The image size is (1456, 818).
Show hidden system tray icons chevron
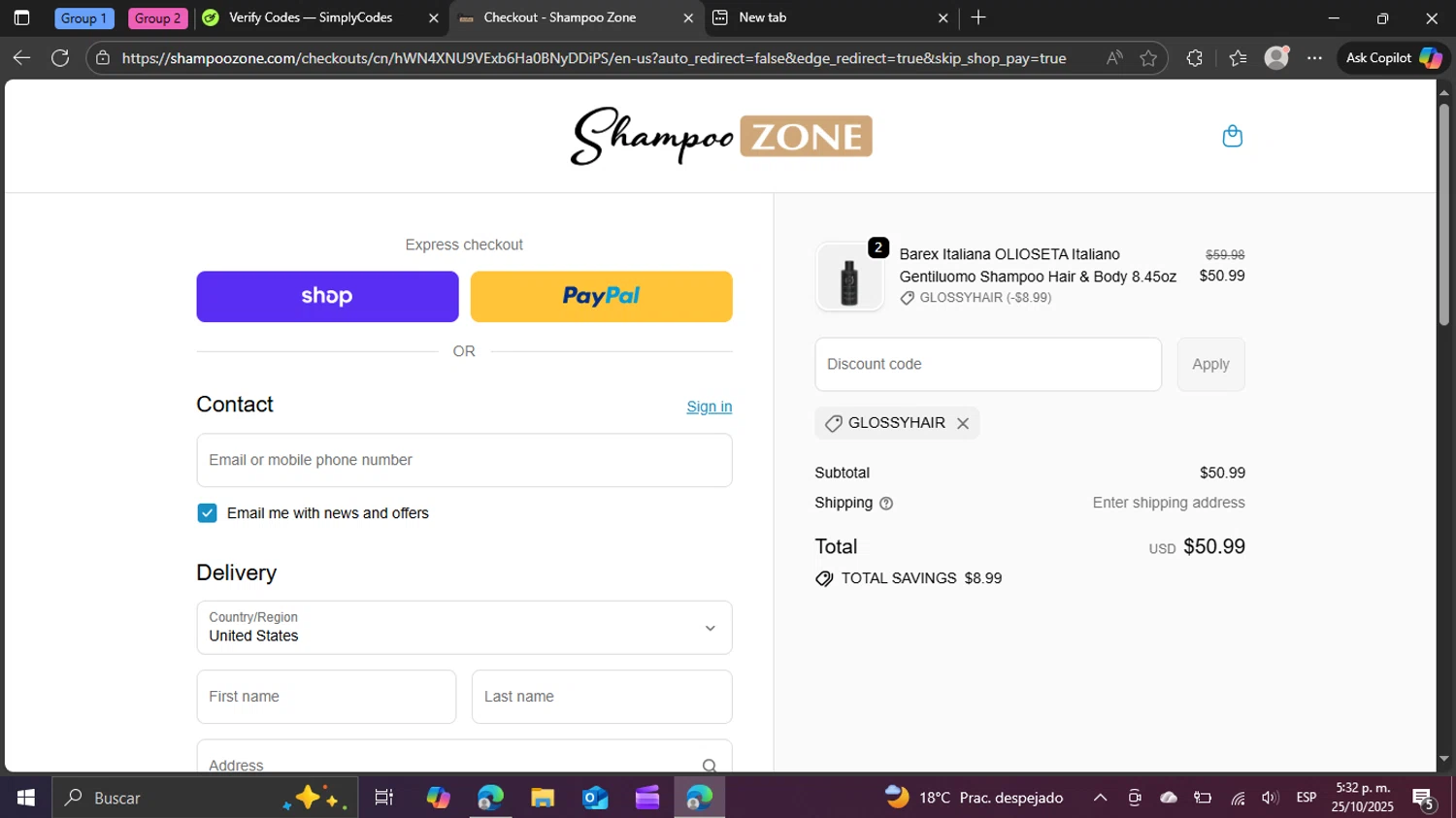(x=1100, y=798)
